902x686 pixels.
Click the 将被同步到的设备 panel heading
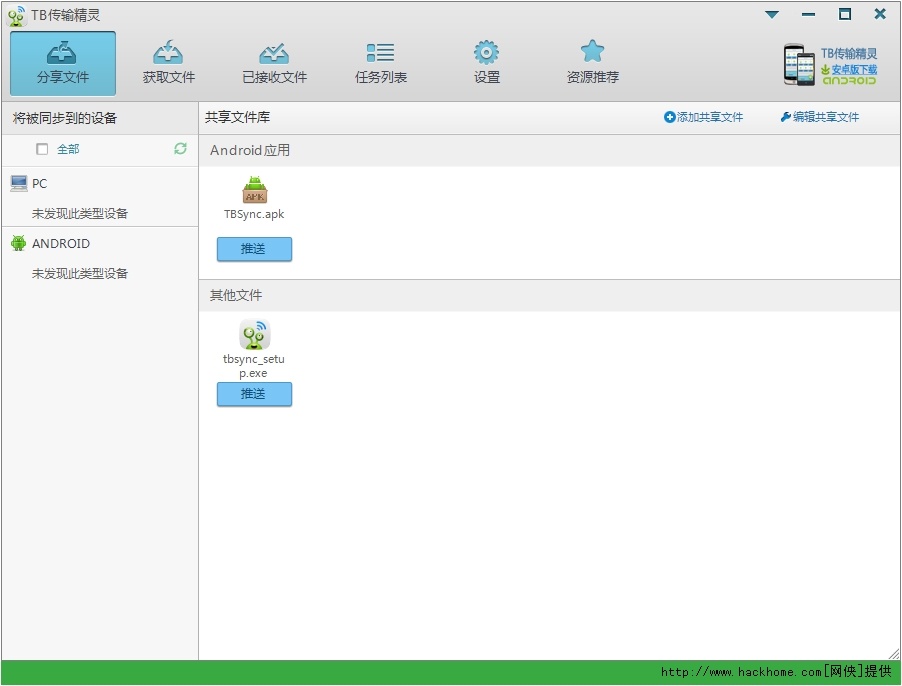pyautogui.click(x=64, y=118)
